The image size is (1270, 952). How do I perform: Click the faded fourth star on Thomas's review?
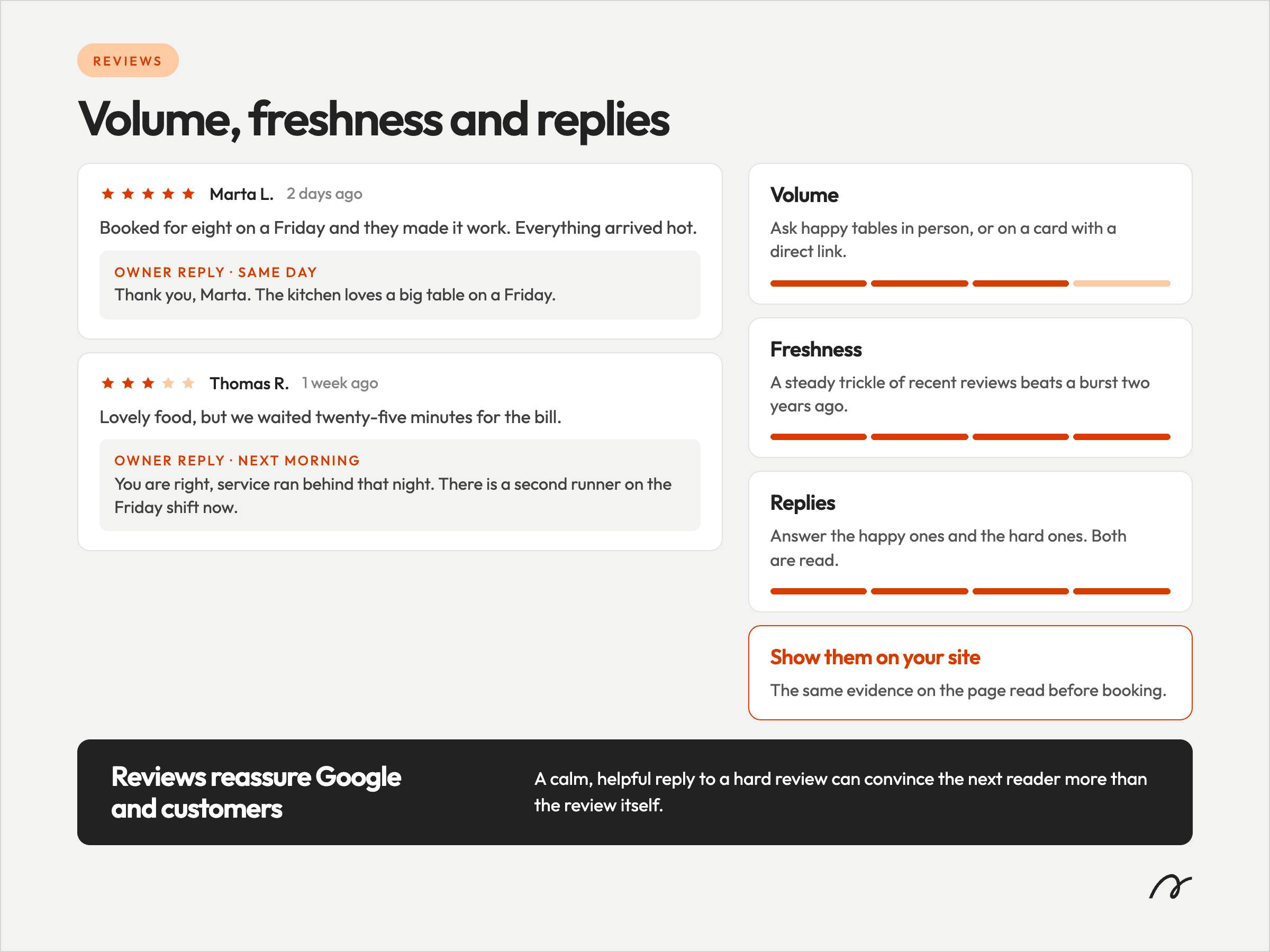click(x=168, y=383)
